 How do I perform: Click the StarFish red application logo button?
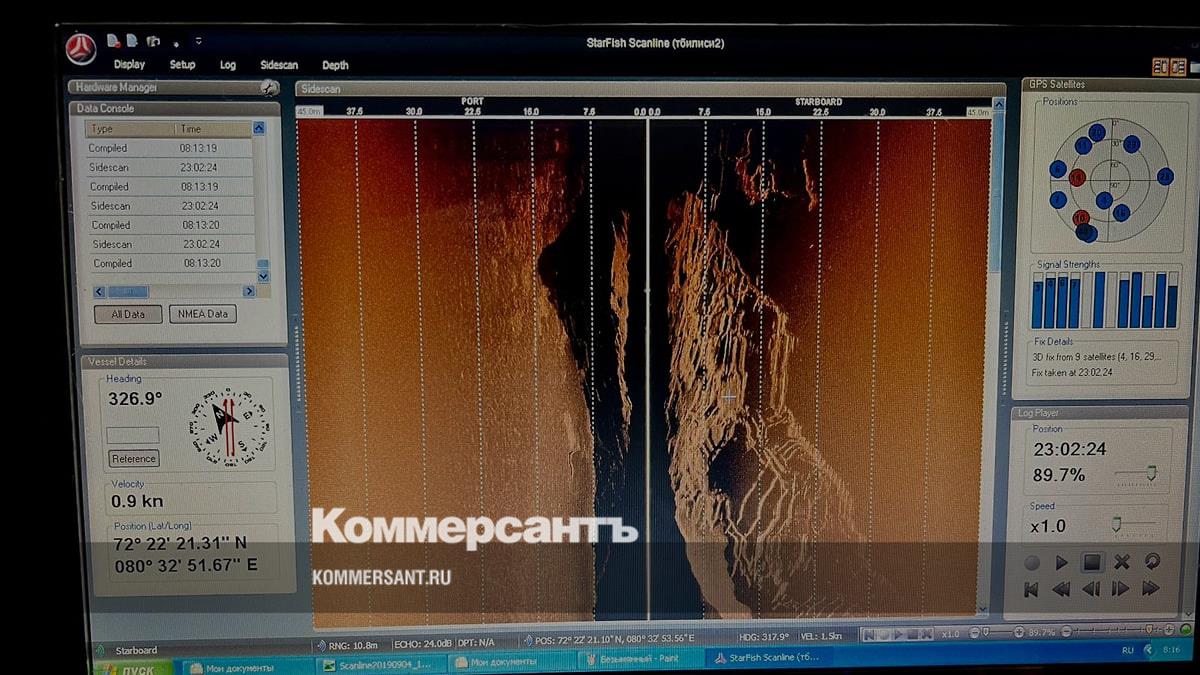coord(81,47)
